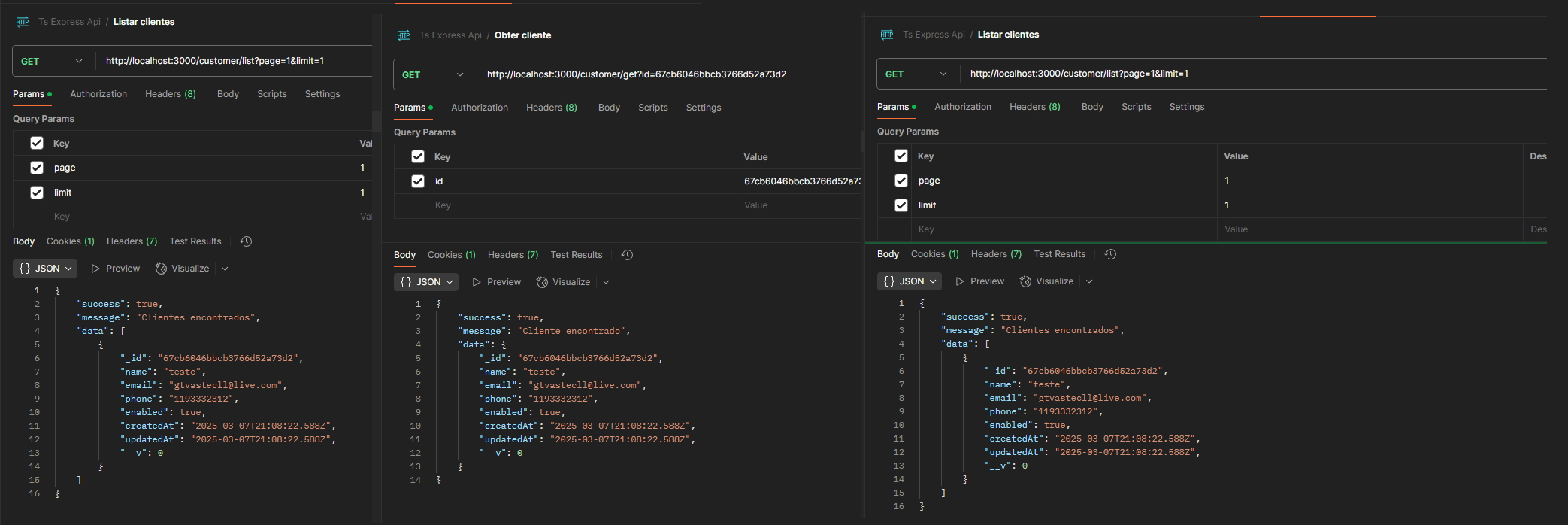1568x525 pixels.
Task: Open Params tab in right panel
Action: pos(896,107)
